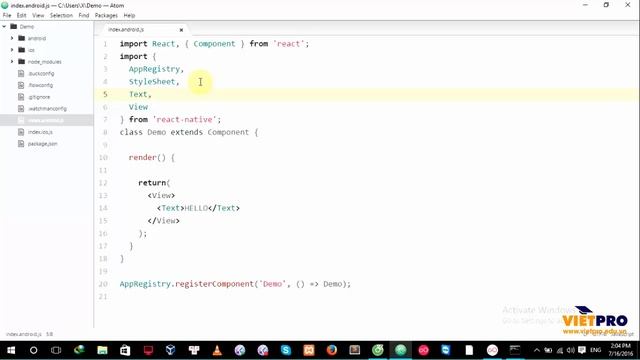The image size is (640, 360).
Task: Click the .gitignore file icon
Action: tap(21, 97)
